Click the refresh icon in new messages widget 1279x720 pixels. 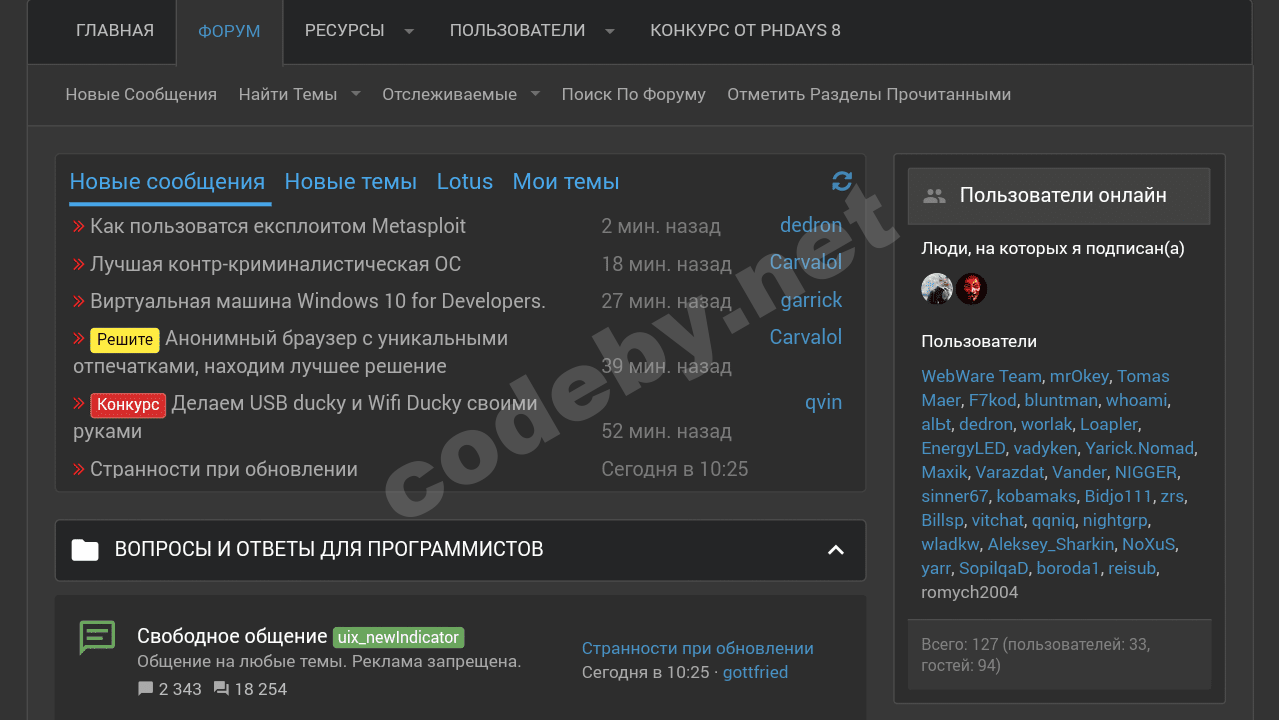click(x=842, y=181)
